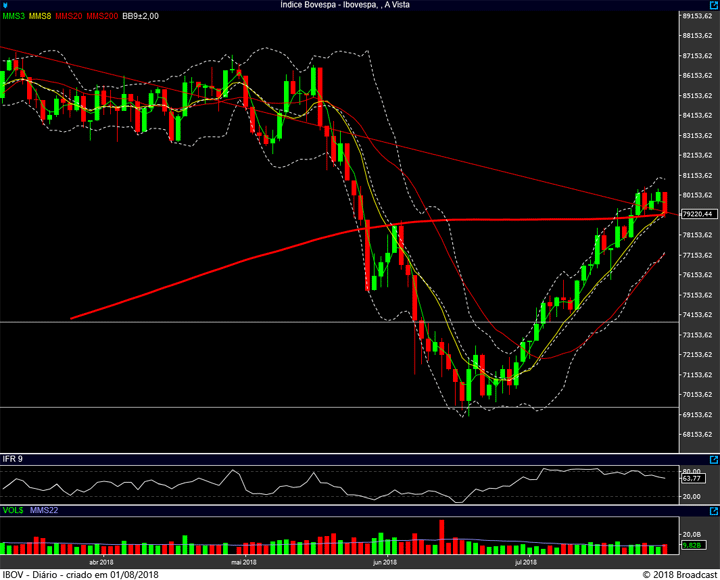Click the pop-out icon of IFR 9 panel
This screenshot has width=720, height=580.
click(x=714, y=459)
